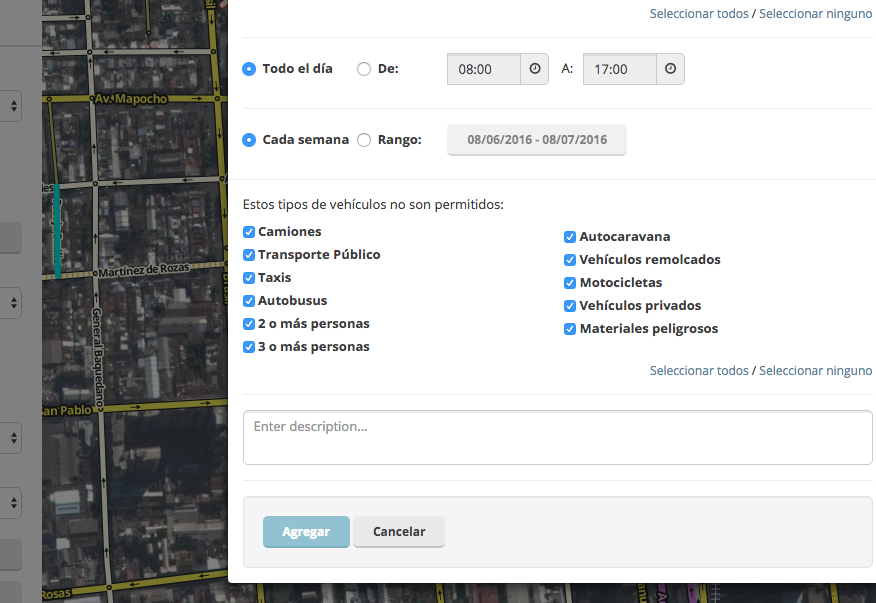Click the 08:00 start time field
876x603 pixels.
pos(484,69)
